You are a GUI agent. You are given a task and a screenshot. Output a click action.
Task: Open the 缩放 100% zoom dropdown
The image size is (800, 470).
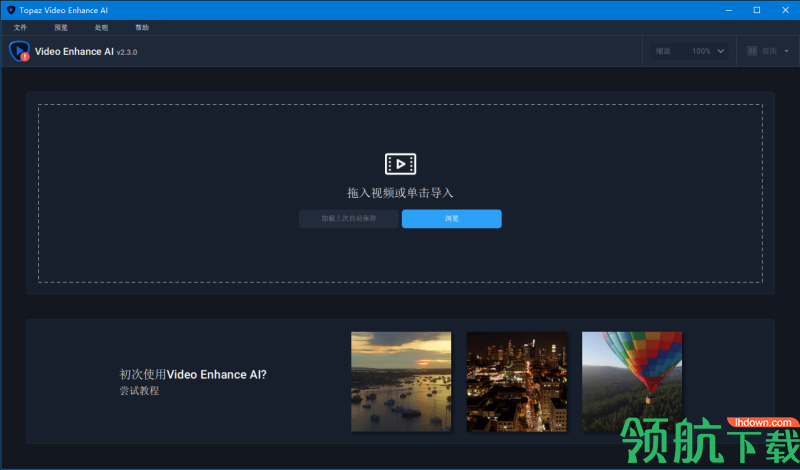[689, 51]
